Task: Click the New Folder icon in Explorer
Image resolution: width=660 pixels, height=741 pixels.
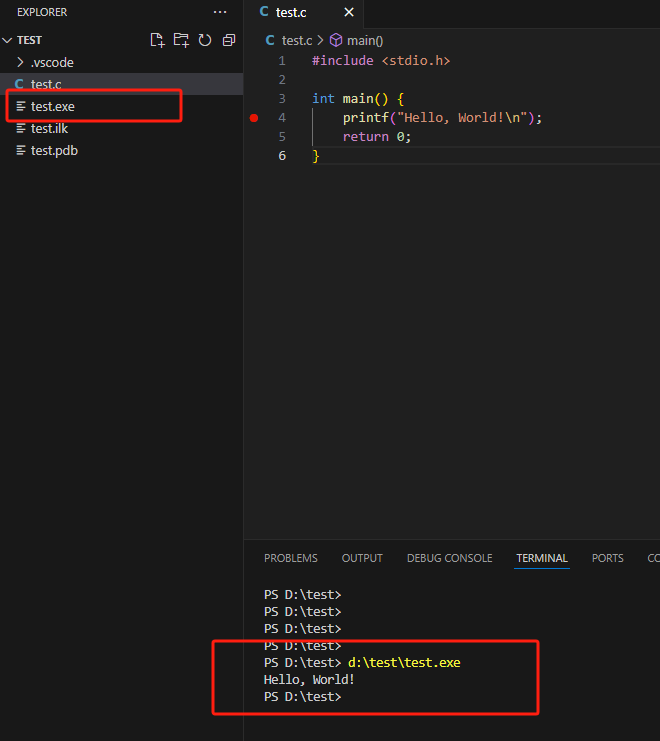Action: (x=181, y=40)
